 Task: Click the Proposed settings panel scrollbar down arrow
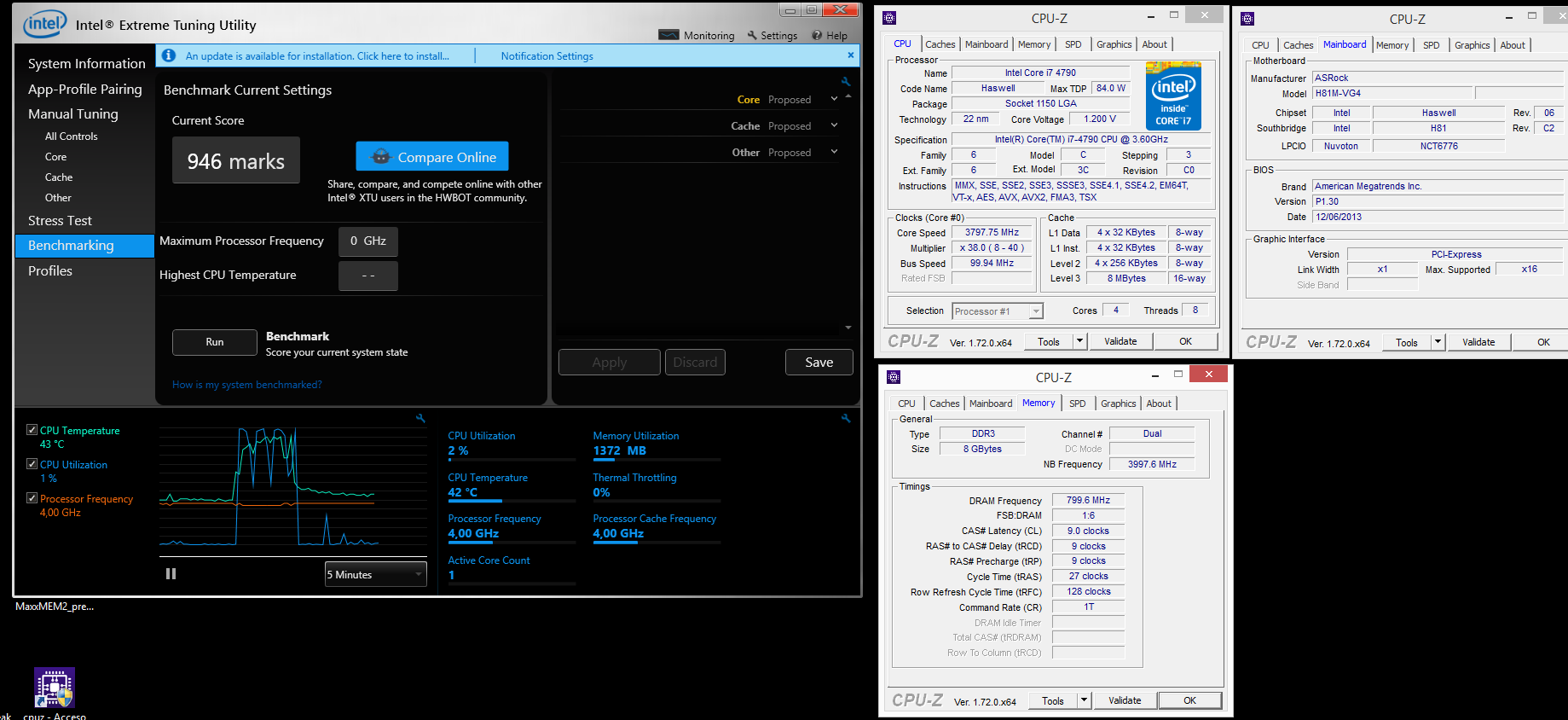point(848,328)
